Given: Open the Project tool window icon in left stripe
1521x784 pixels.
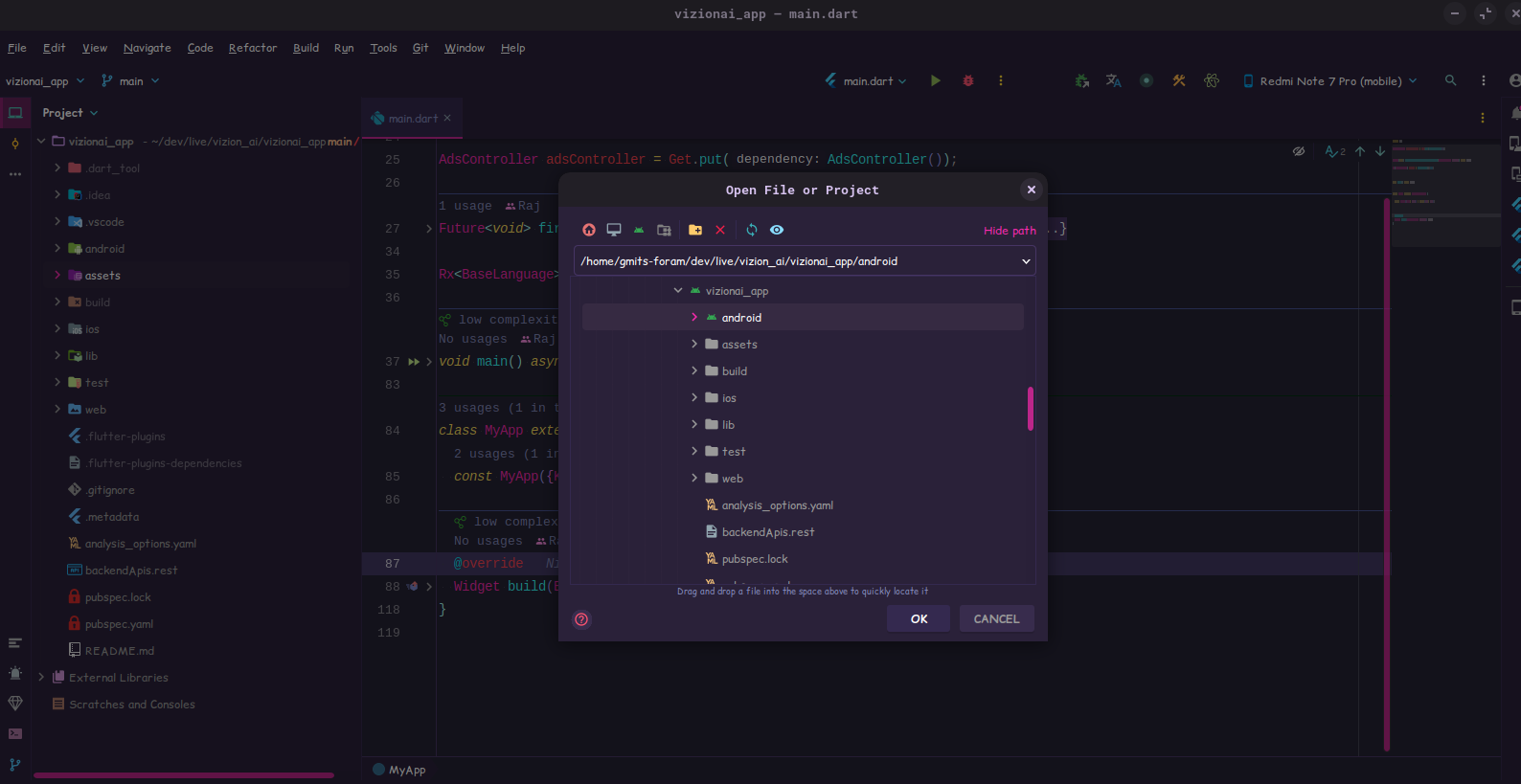Looking at the screenshot, I should click(15, 113).
